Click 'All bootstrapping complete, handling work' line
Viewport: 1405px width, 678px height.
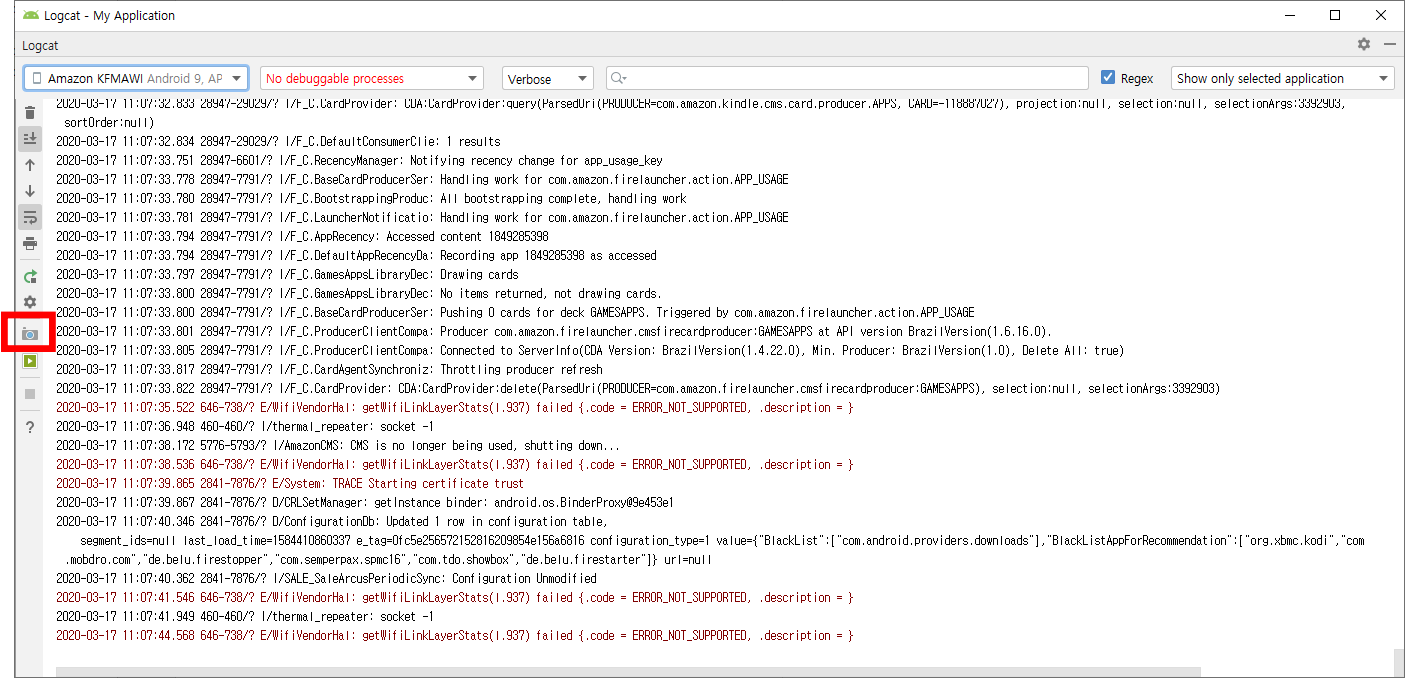point(371,198)
